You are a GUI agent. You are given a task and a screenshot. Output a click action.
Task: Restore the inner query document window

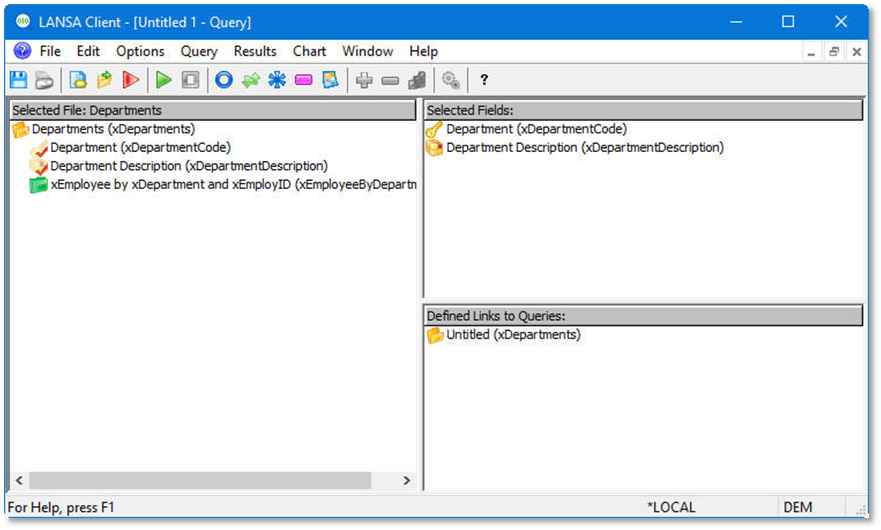point(834,52)
